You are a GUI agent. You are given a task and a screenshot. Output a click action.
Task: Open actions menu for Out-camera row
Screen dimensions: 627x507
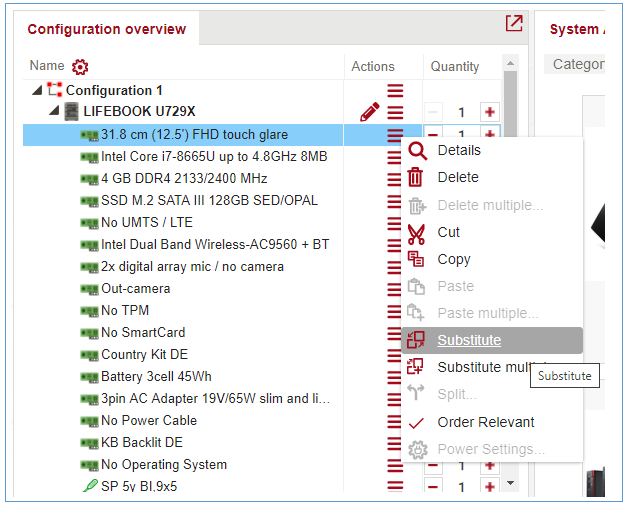(x=394, y=289)
